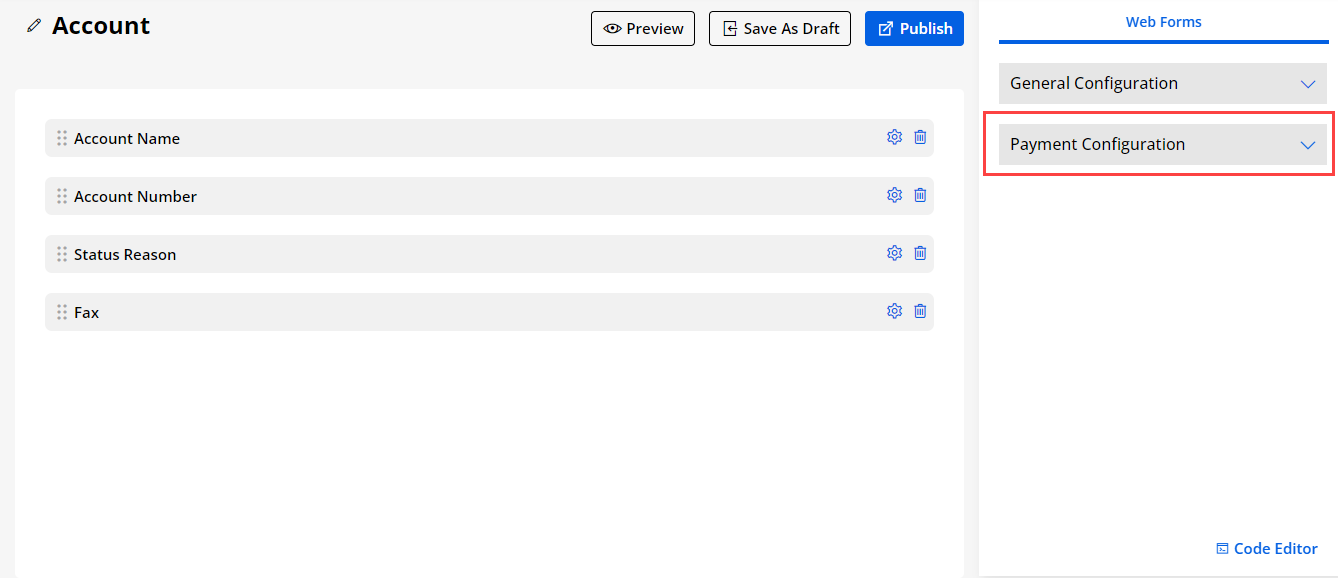
Task: Delete the Account Name field
Action: click(x=920, y=138)
